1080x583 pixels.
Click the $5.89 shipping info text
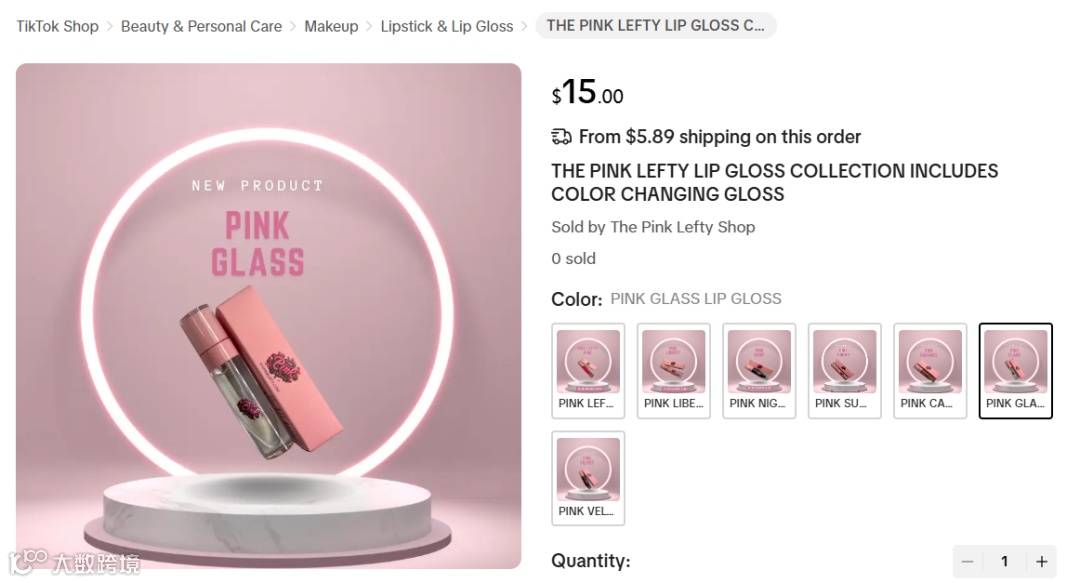click(719, 137)
